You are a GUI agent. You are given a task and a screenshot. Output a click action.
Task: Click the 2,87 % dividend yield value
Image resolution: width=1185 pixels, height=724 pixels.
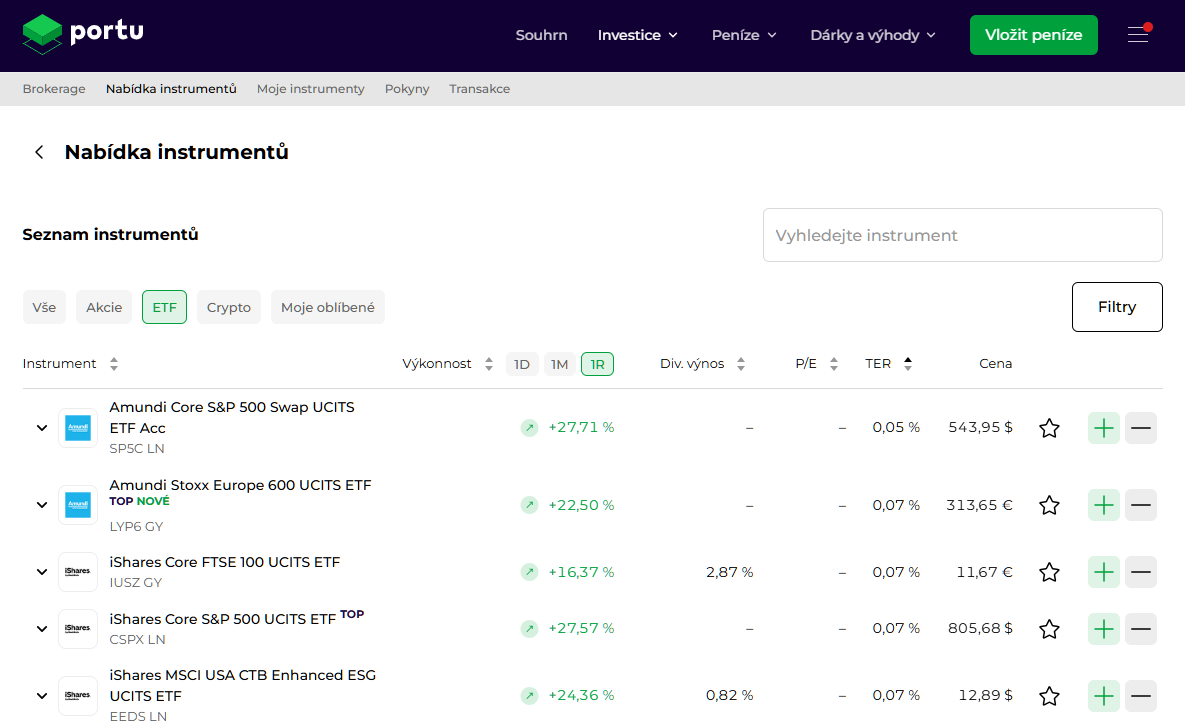[729, 572]
